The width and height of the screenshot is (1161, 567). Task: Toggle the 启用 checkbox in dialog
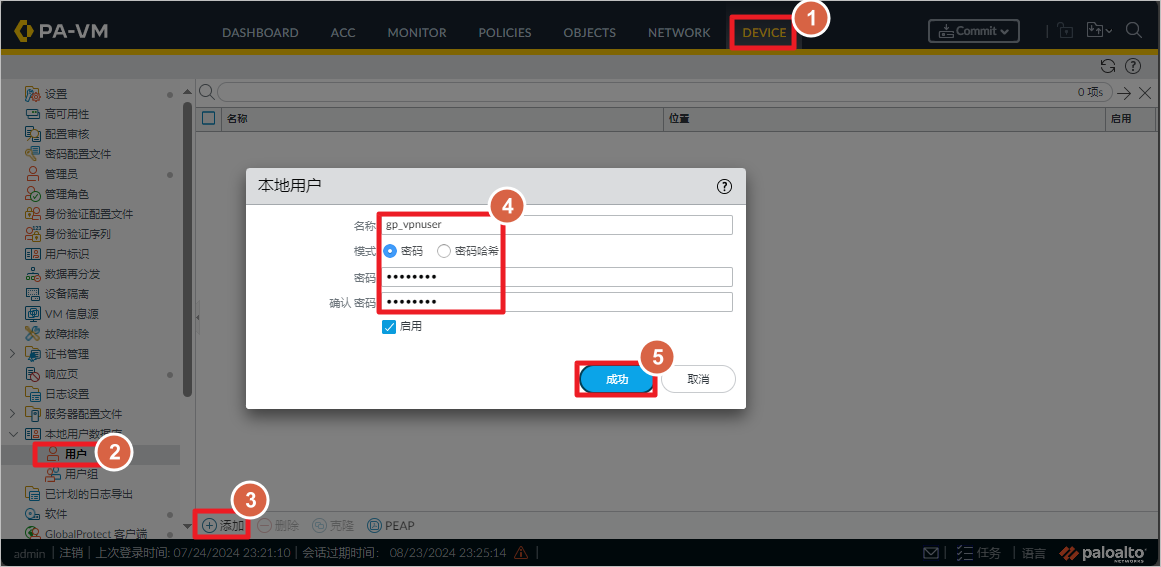click(389, 326)
